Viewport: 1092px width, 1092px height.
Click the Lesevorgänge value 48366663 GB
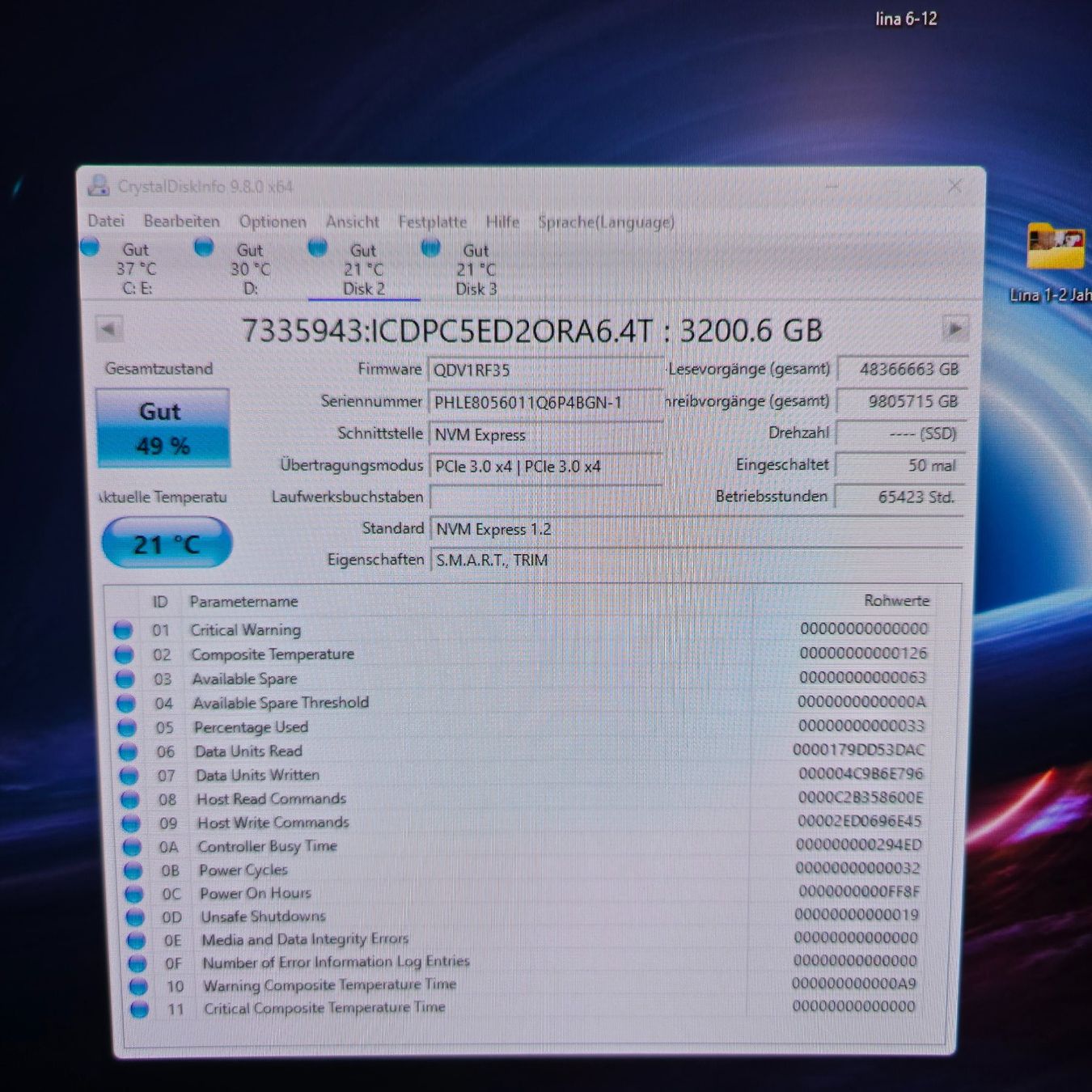tap(902, 370)
